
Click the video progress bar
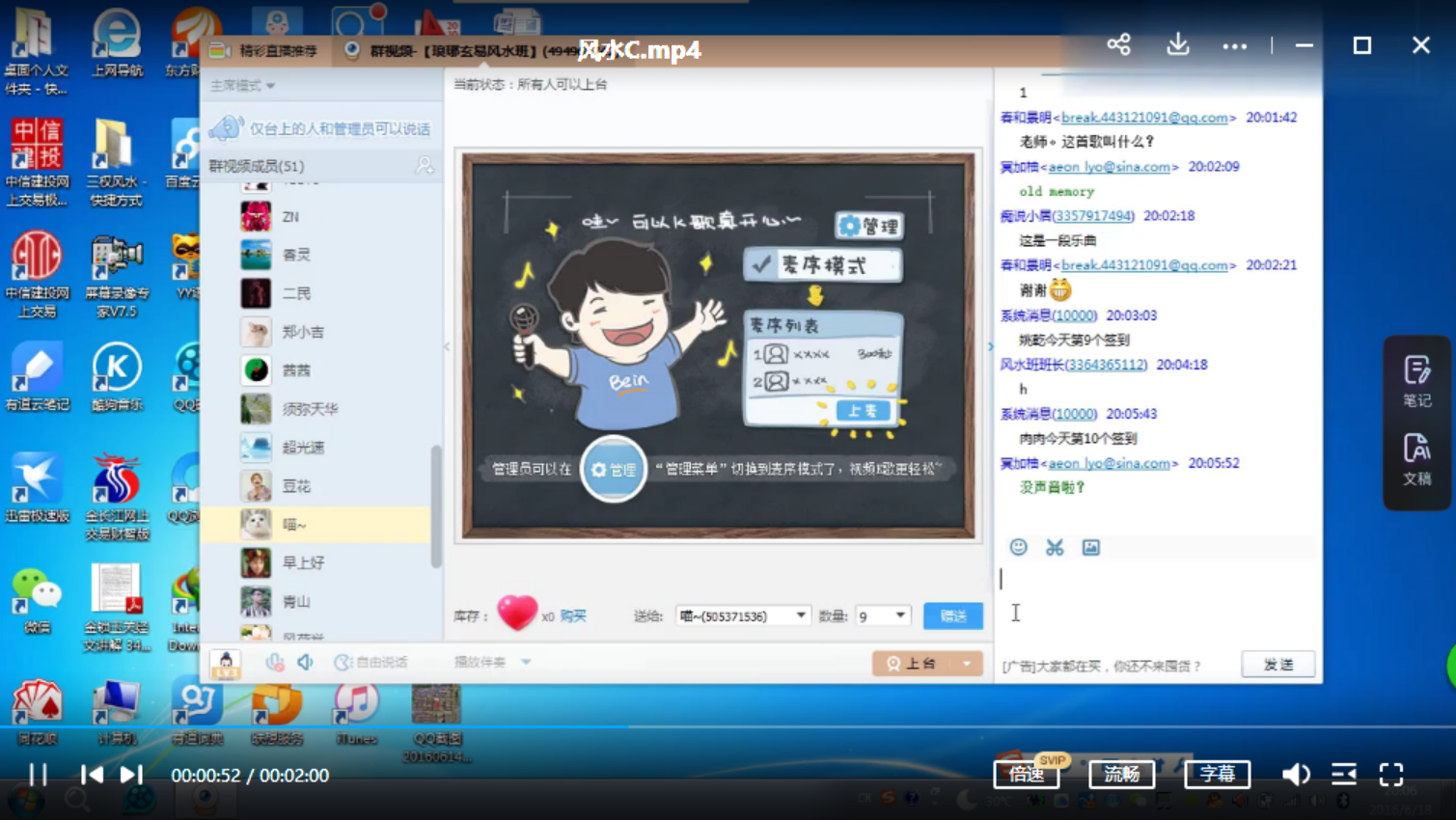coord(728,725)
